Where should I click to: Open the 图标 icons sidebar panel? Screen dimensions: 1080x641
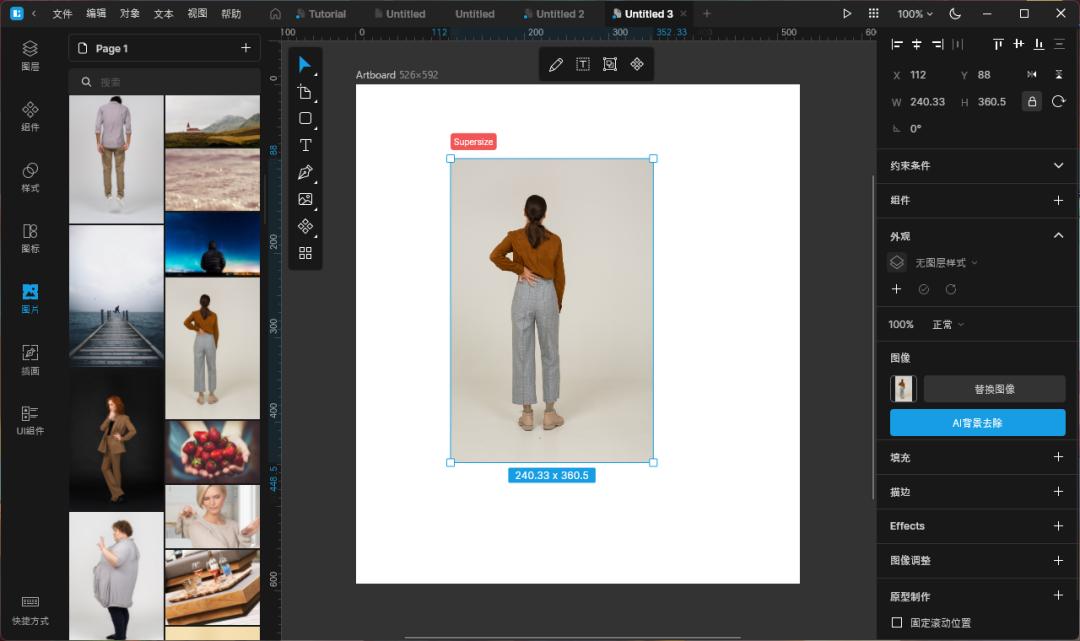(30, 238)
